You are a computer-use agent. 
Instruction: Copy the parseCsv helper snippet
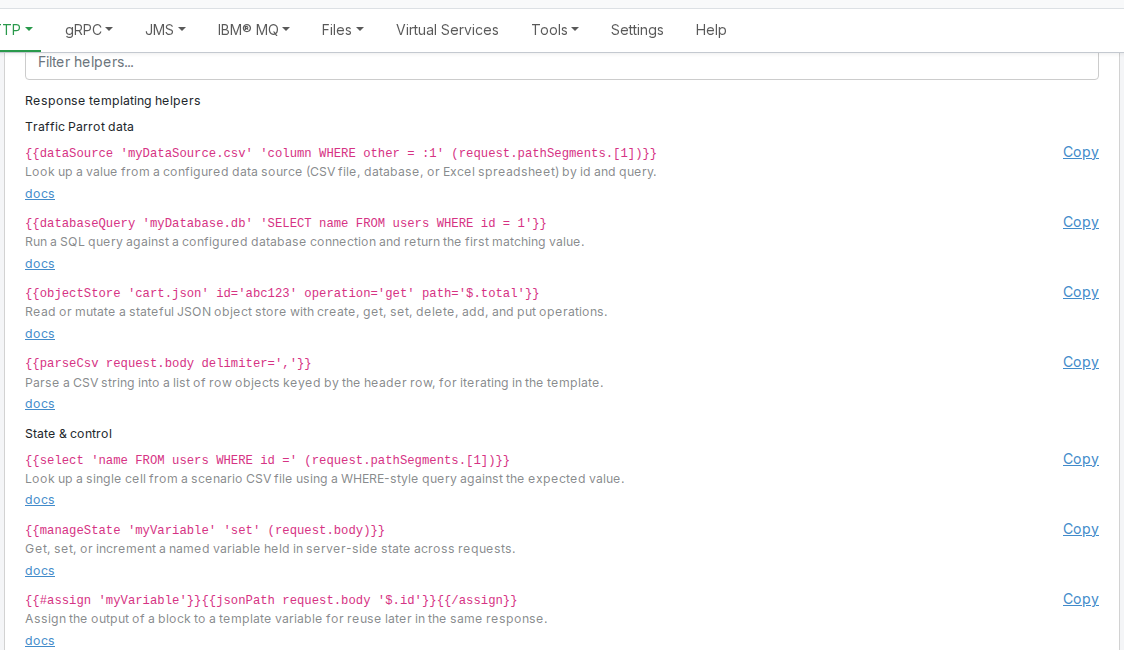1080,363
